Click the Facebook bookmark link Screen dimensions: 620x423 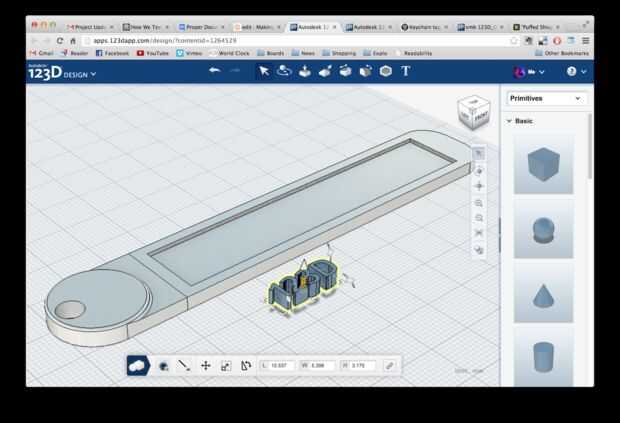point(112,52)
